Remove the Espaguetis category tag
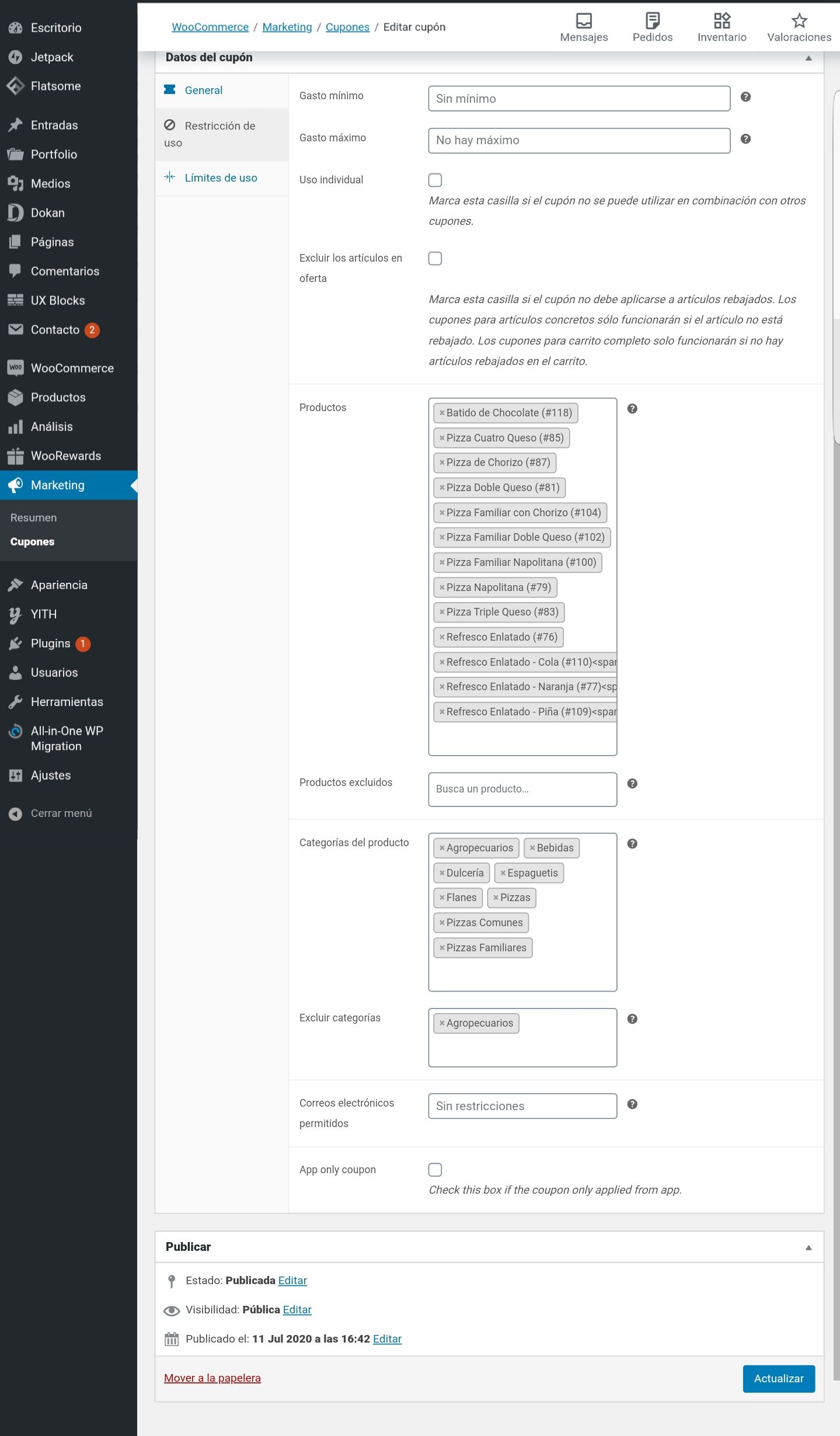The height and width of the screenshot is (1436, 840). [503, 873]
